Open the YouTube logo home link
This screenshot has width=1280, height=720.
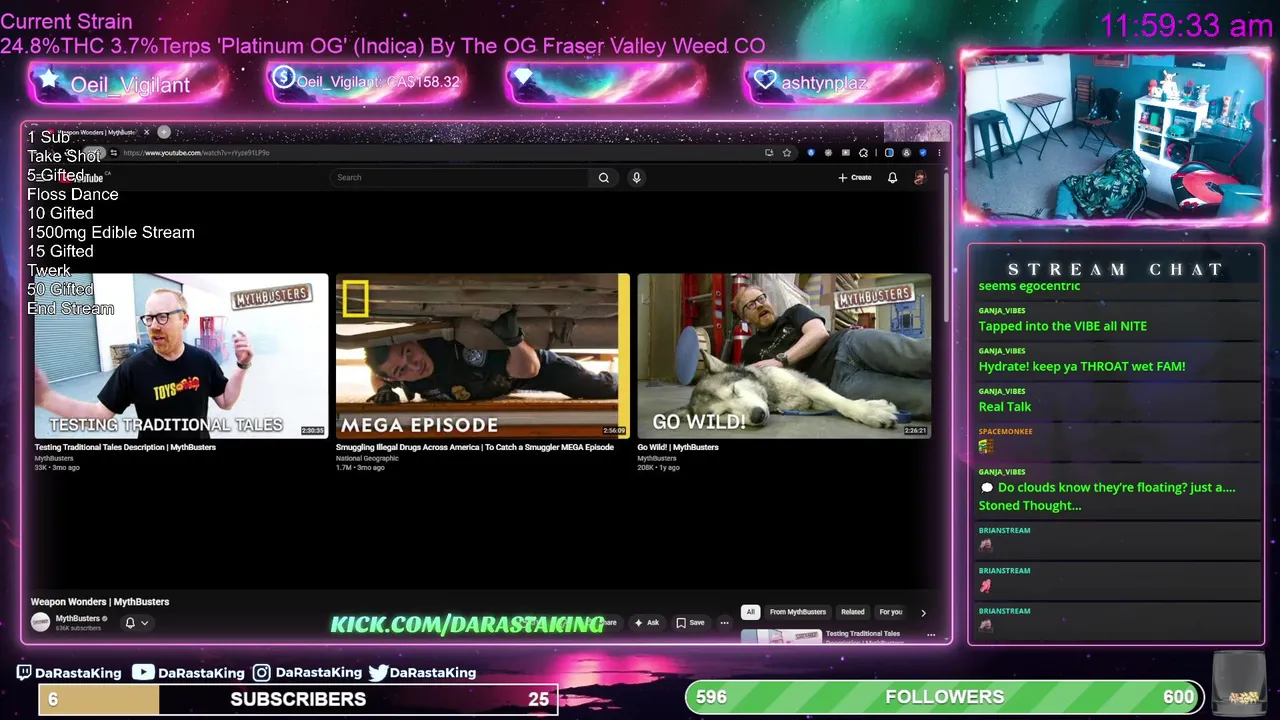pyautogui.click(x=82, y=178)
